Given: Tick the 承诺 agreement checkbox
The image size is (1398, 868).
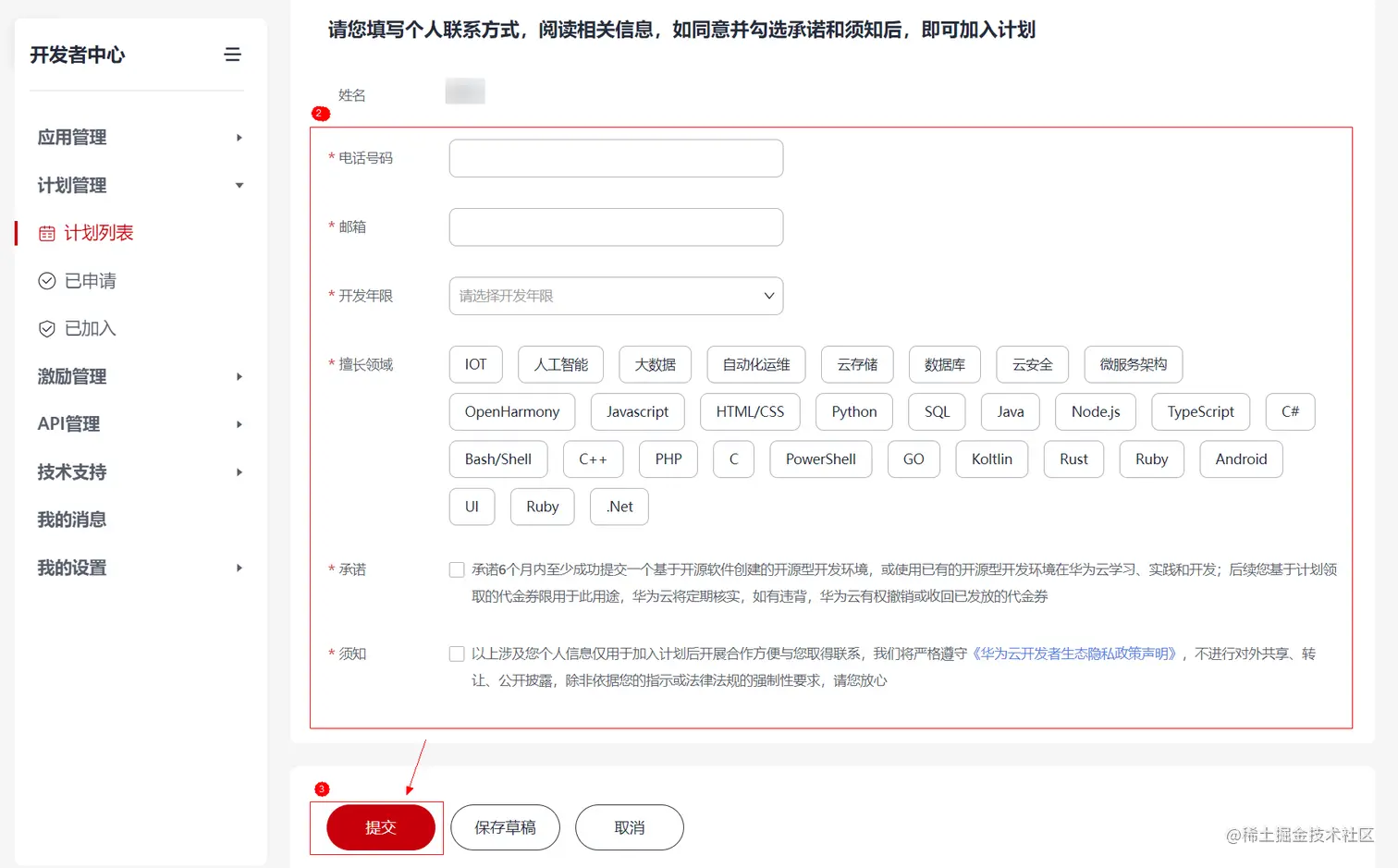Looking at the screenshot, I should click(x=457, y=569).
